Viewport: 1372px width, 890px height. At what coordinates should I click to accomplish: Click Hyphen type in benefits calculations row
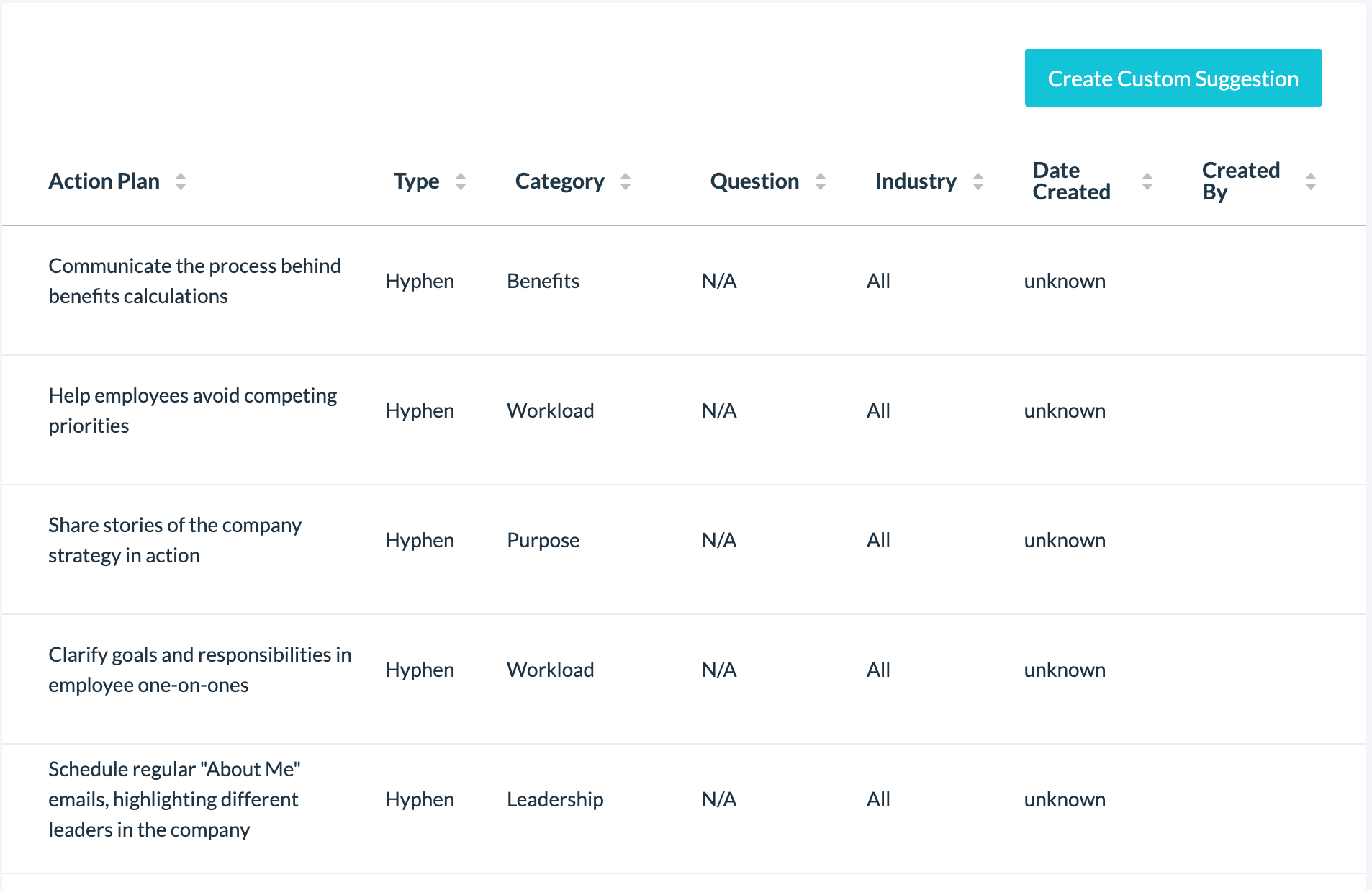420,281
